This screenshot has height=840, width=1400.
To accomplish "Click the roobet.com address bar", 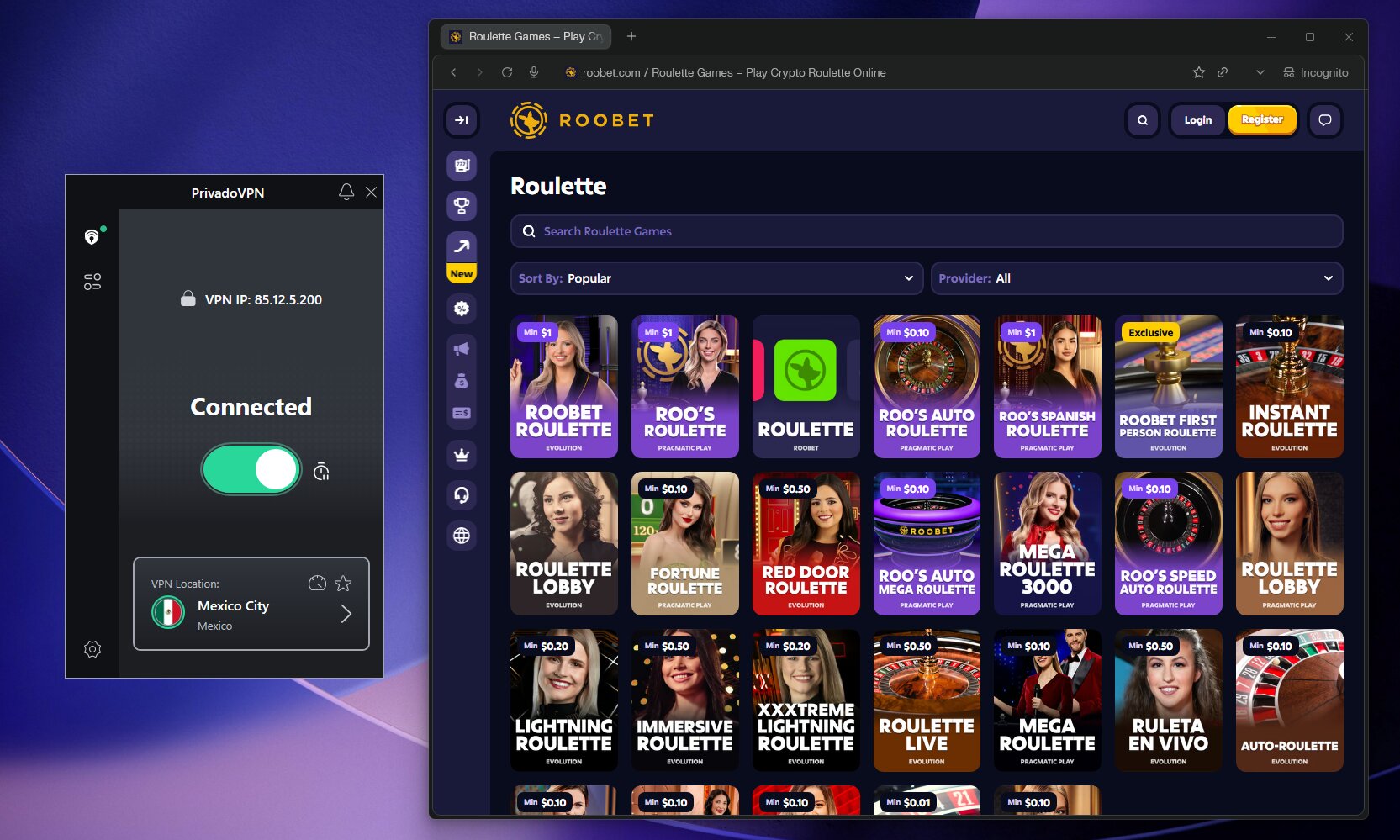I will point(733,72).
